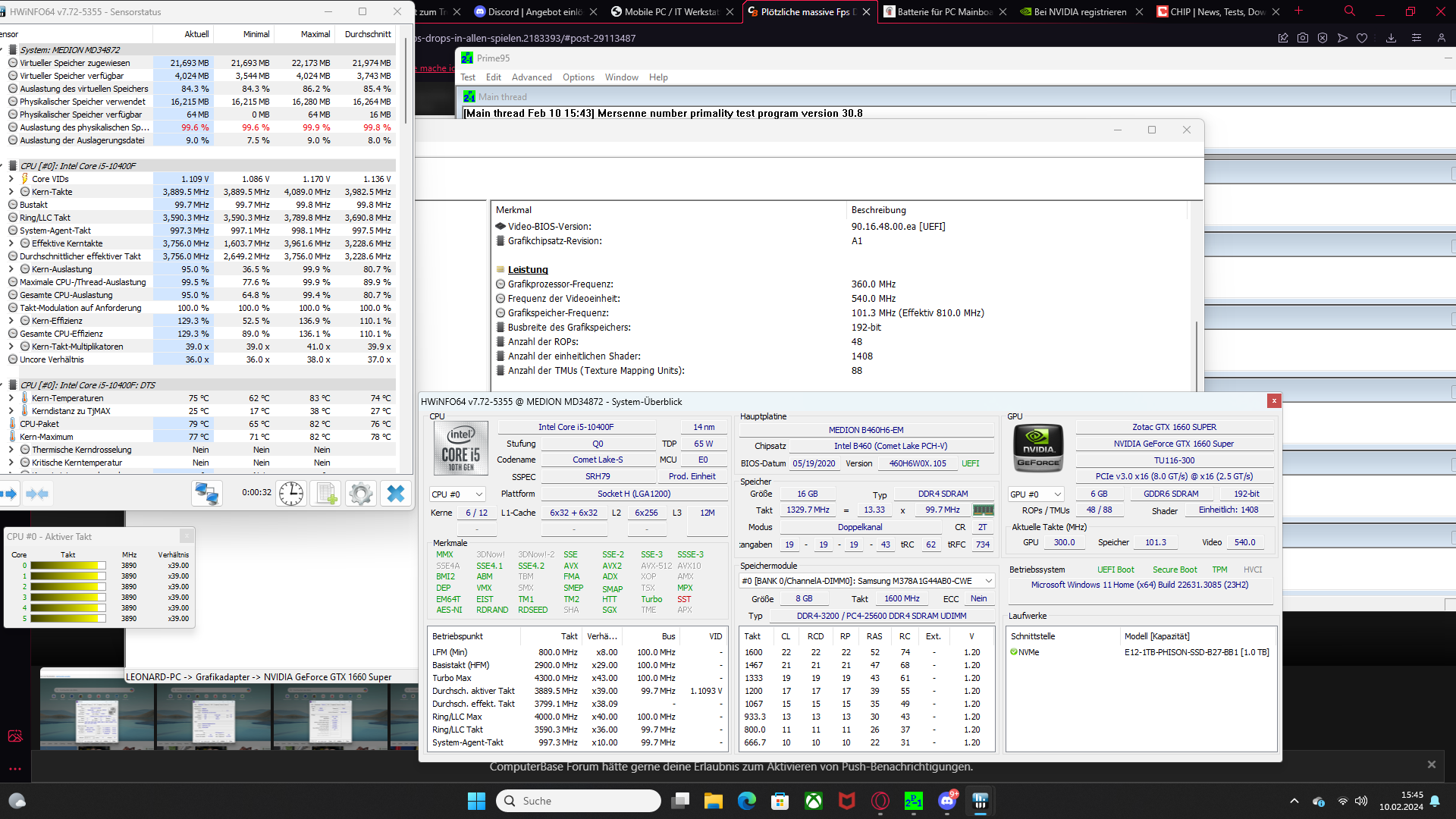Click the heart bookmark icon in address bar
The width and height of the screenshot is (1456, 819).
pos(1362,38)
